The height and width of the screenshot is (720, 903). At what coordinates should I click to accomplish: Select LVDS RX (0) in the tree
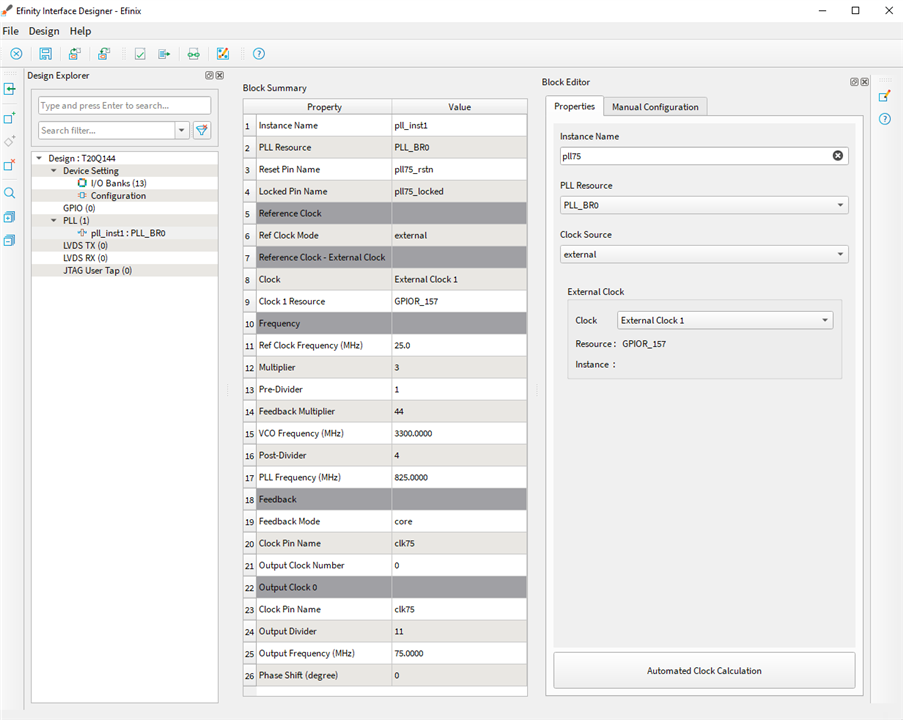click(x=85, y=258)
